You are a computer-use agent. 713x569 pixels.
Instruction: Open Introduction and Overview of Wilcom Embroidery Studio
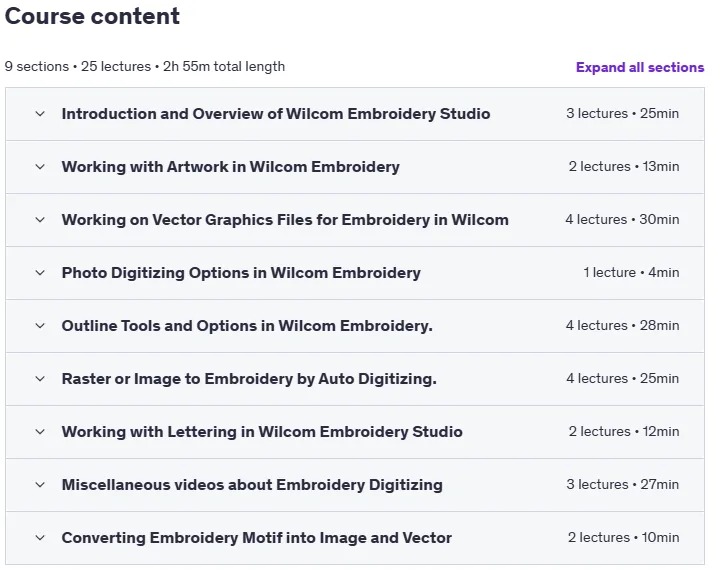point(276,114)
